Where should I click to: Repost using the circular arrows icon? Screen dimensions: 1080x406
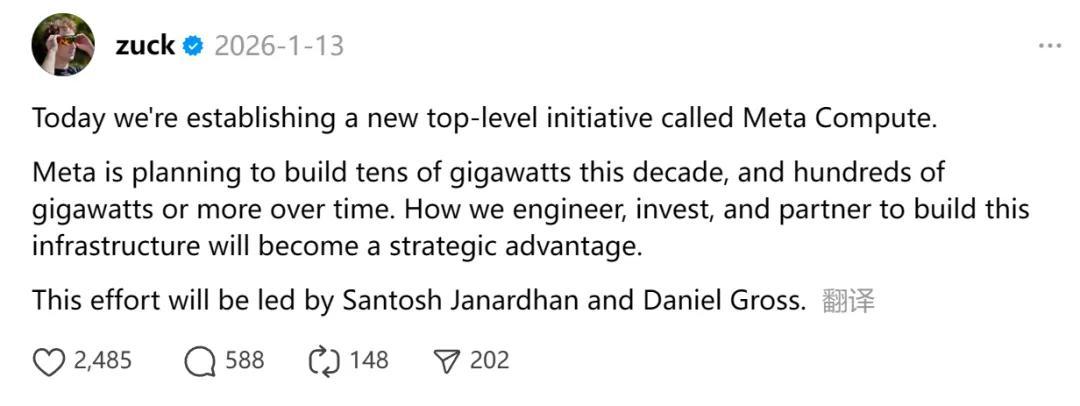[325, 361]
